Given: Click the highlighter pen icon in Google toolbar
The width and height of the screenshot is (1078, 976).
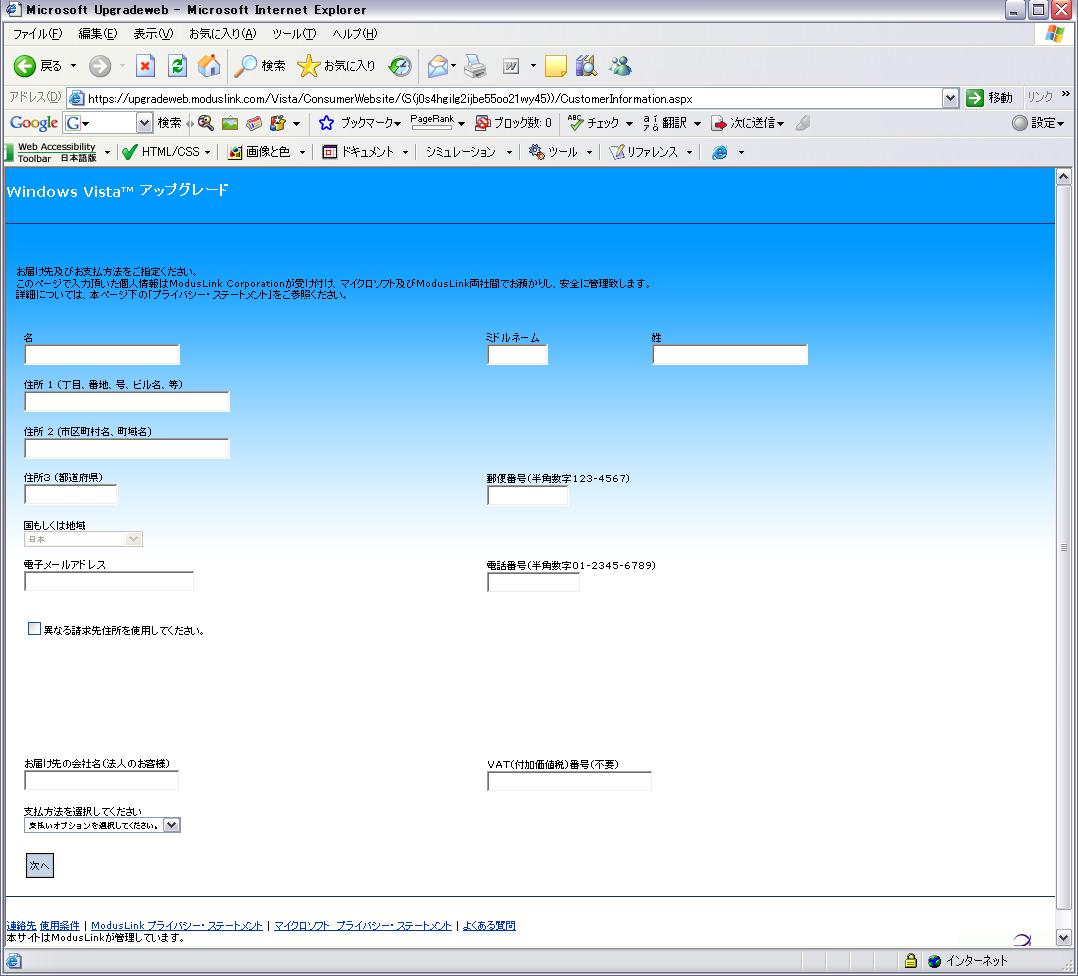Looking at the screenshot, I should (802, 123).
